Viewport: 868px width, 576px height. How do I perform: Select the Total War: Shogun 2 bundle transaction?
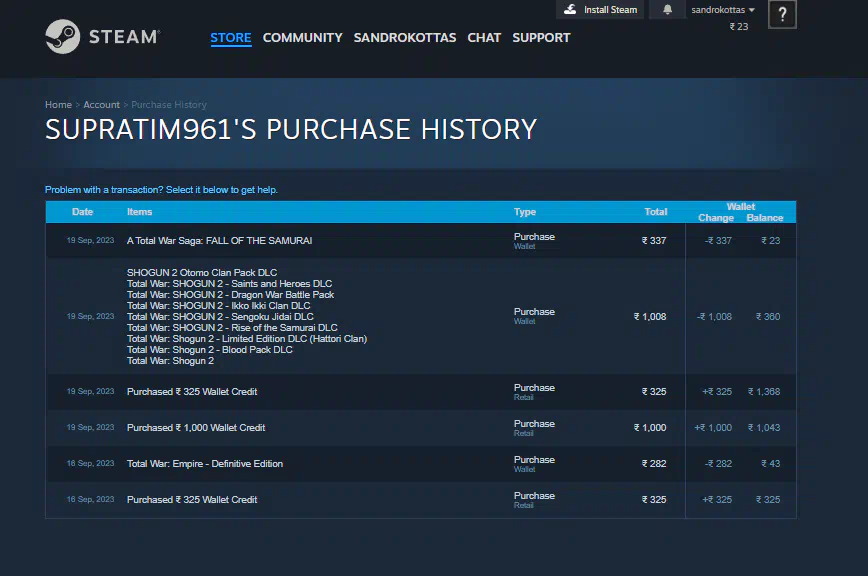[246, 316]
